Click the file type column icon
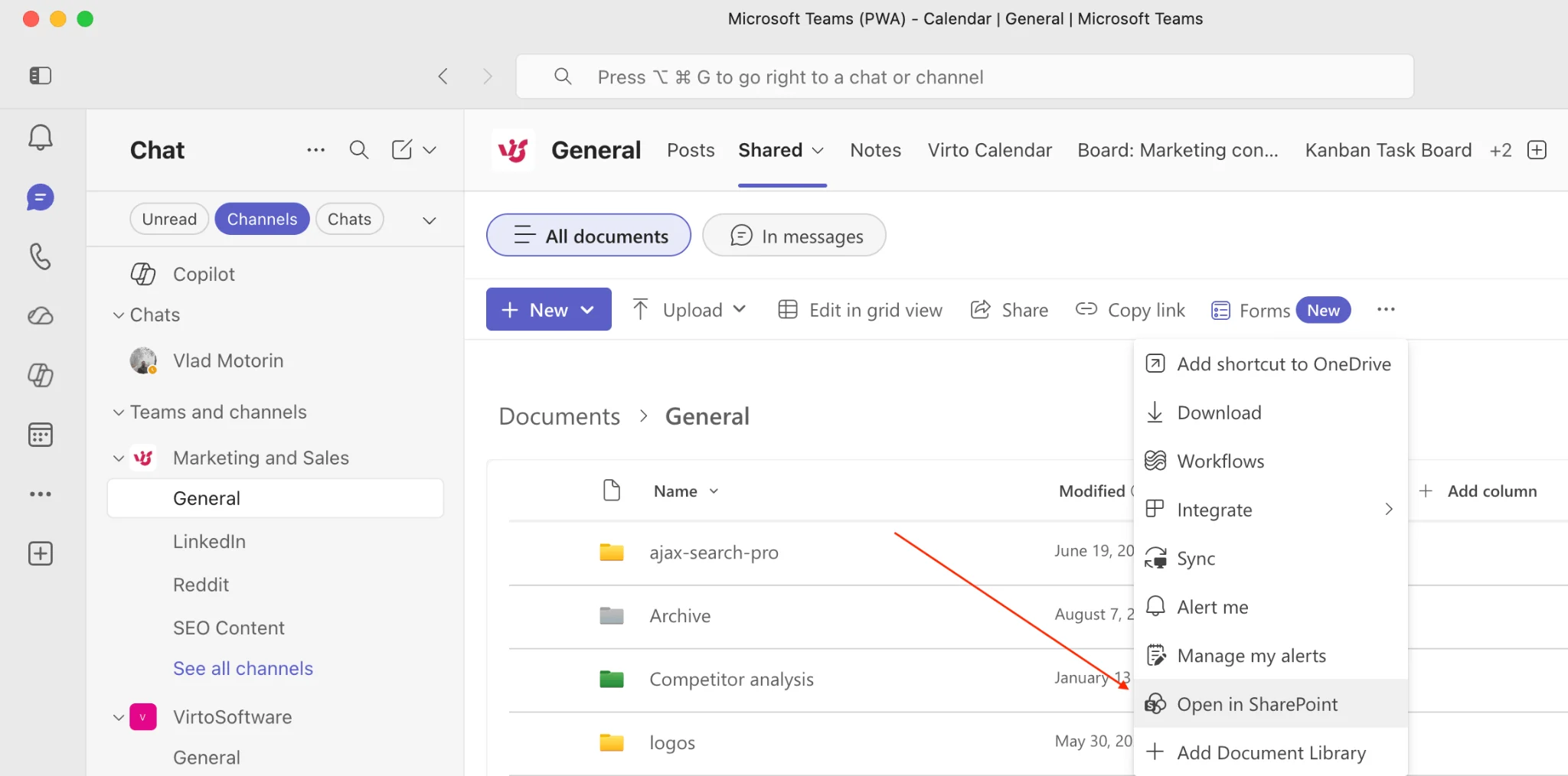This screenshot has height=776, width=1568. (x=611, y=491)
